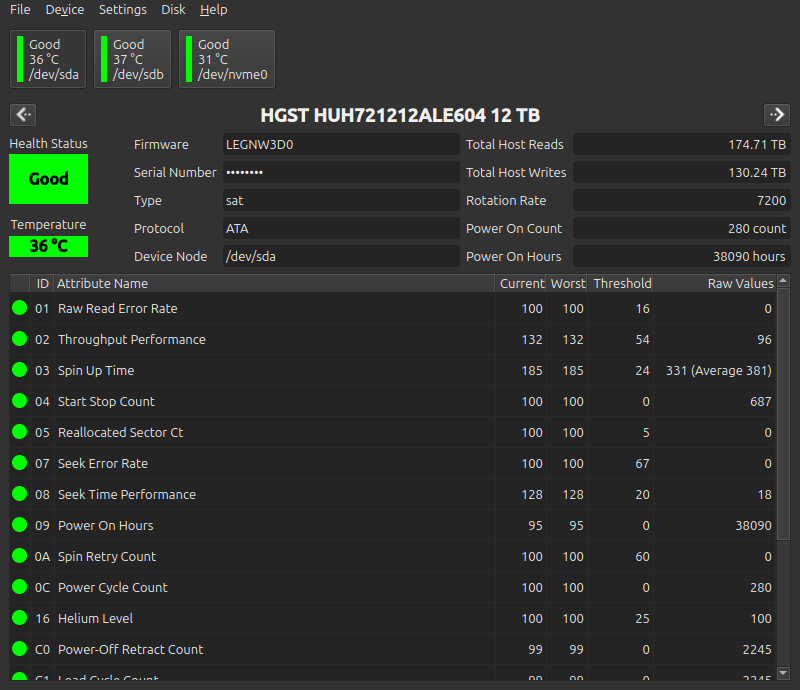The image size is (800, 690).
Task: Click the ID column header
Action: pyautogui.click(x=42, y=283)
